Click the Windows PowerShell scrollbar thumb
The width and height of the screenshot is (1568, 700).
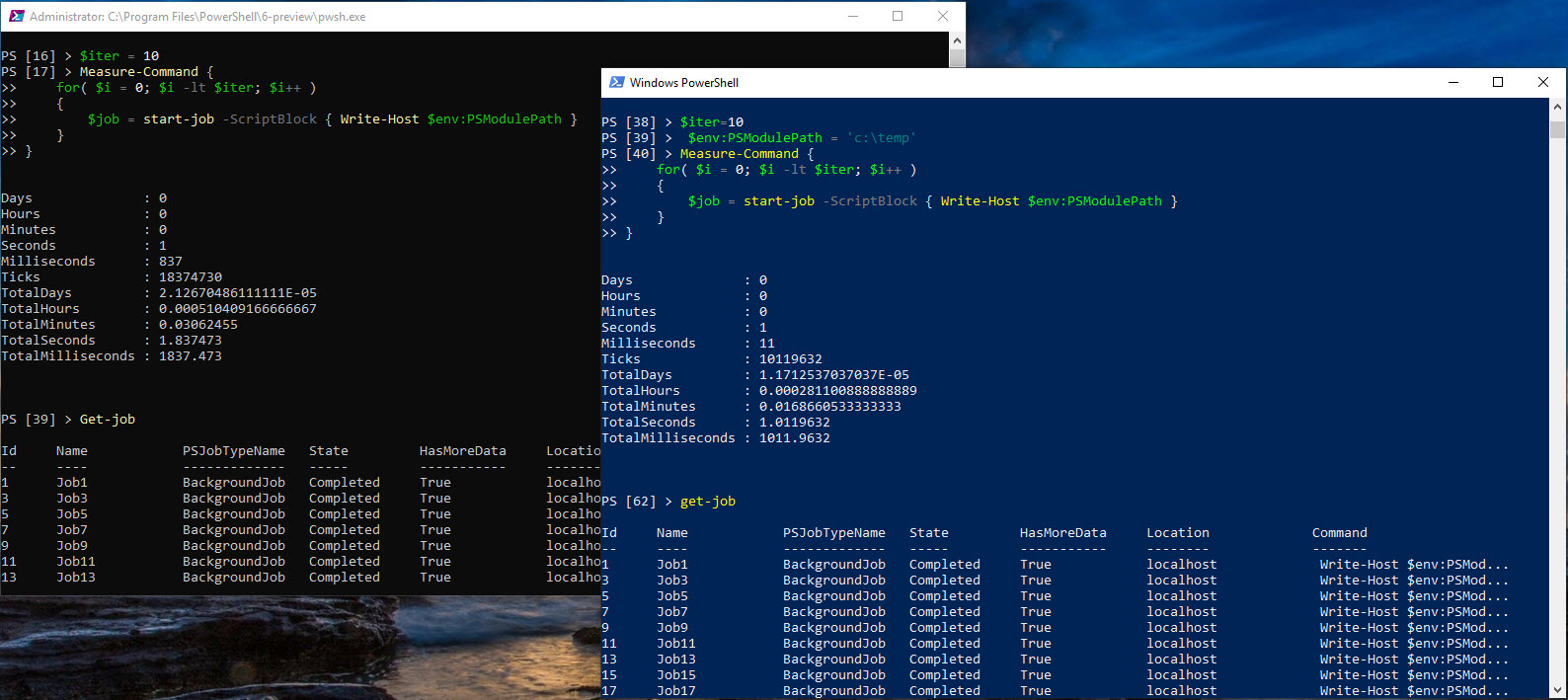coord(1558,129)
